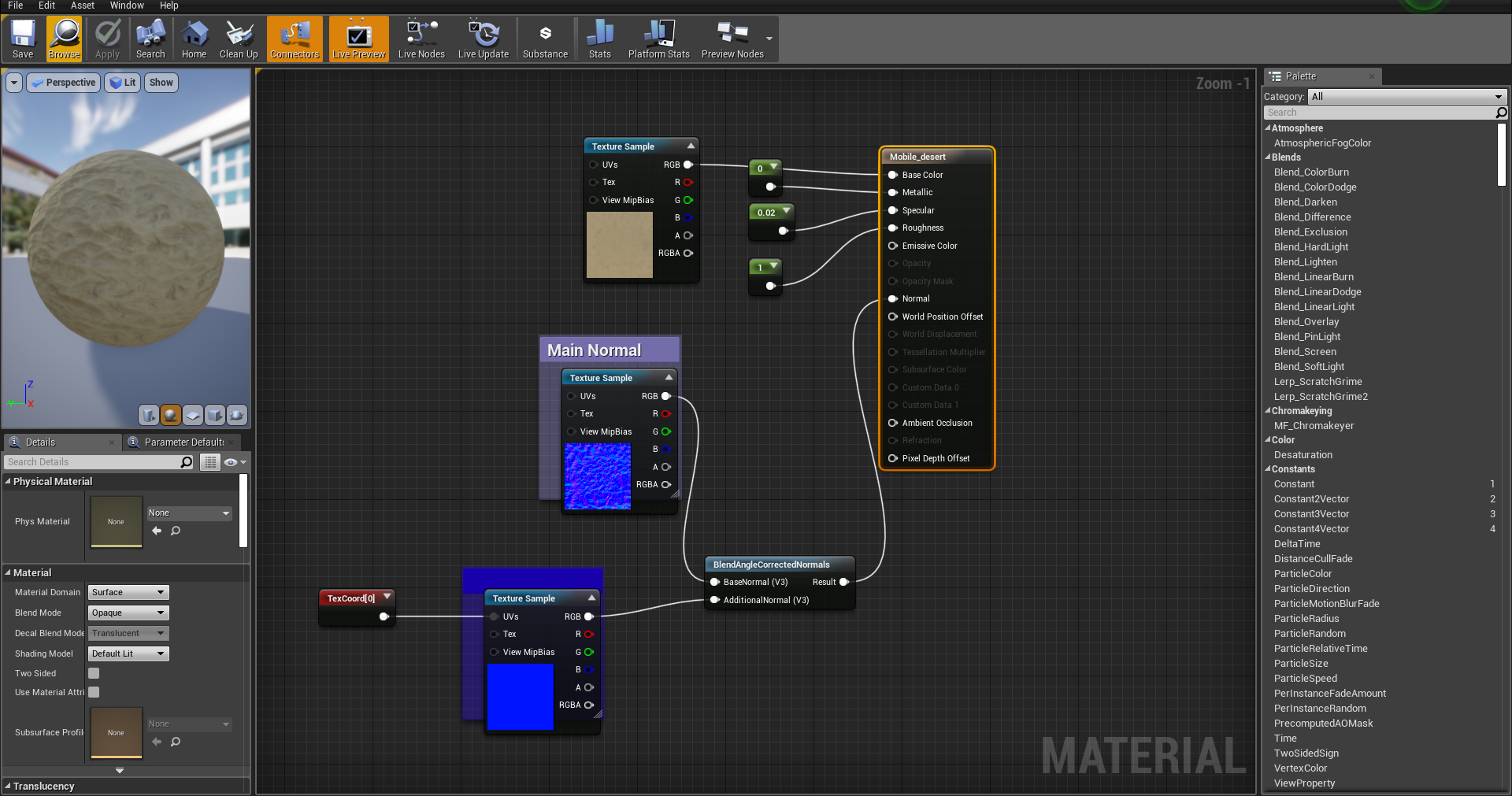The width and height of the screenshot is (1512, 796).
Task: Open the palette Category dropdown
Action: 1406,97
